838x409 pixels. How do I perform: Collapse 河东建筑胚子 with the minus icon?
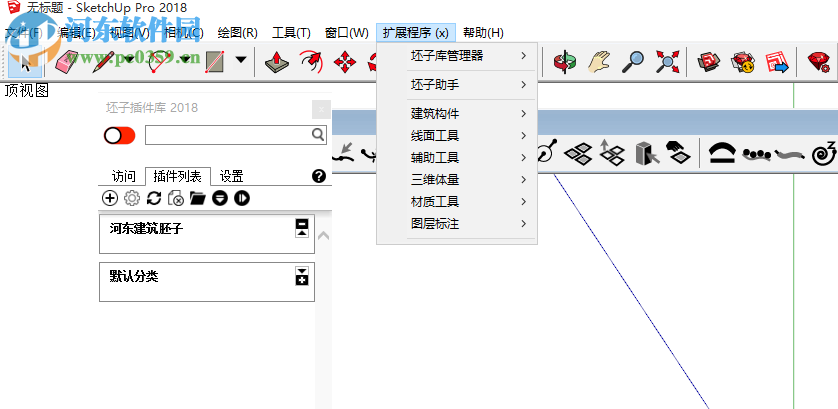tap(302, 223)
